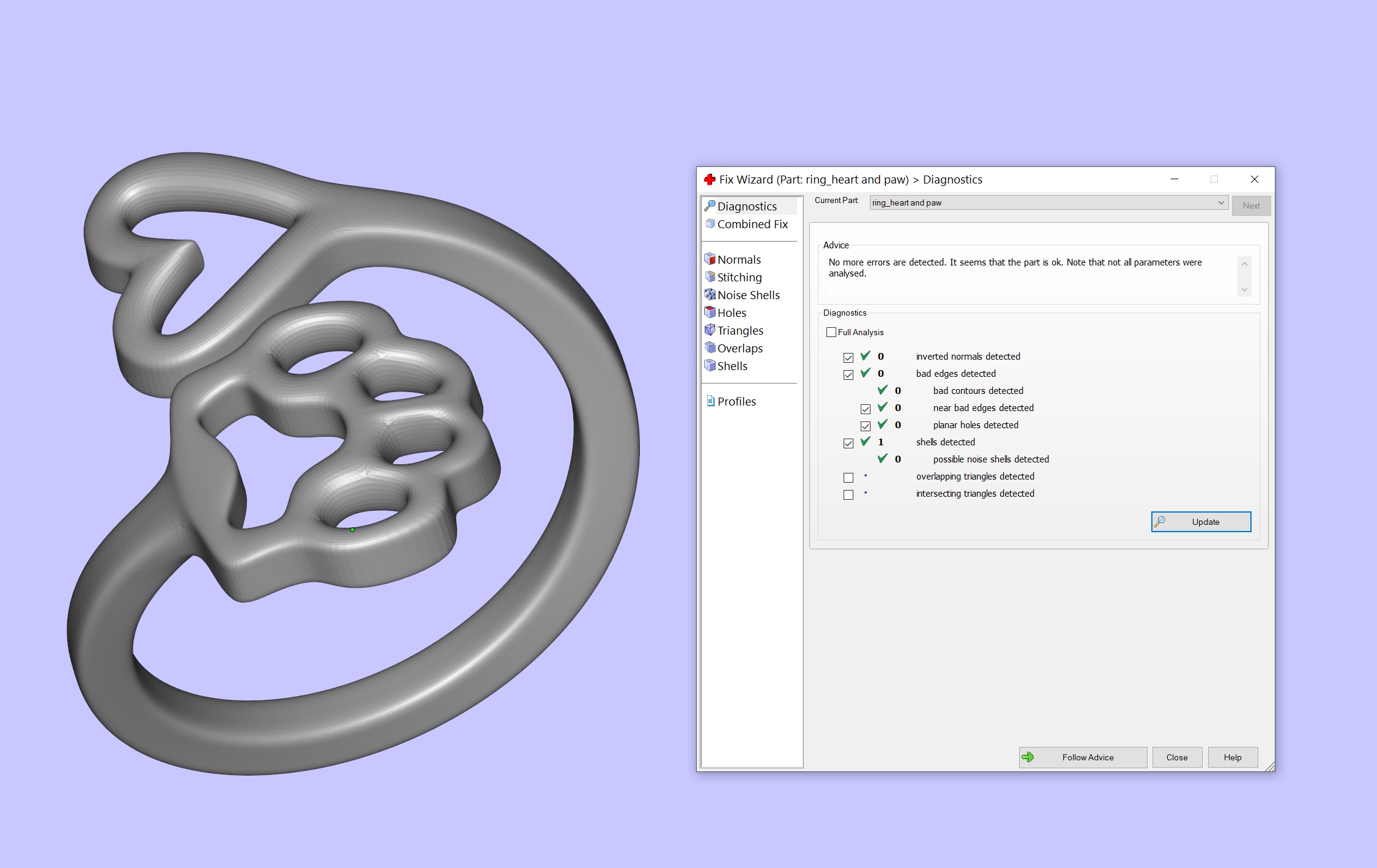The height and width of the screenshot is (868, 1377).
Task: Enable overlapping triangles detection checkbox
Action: point(848,477)
